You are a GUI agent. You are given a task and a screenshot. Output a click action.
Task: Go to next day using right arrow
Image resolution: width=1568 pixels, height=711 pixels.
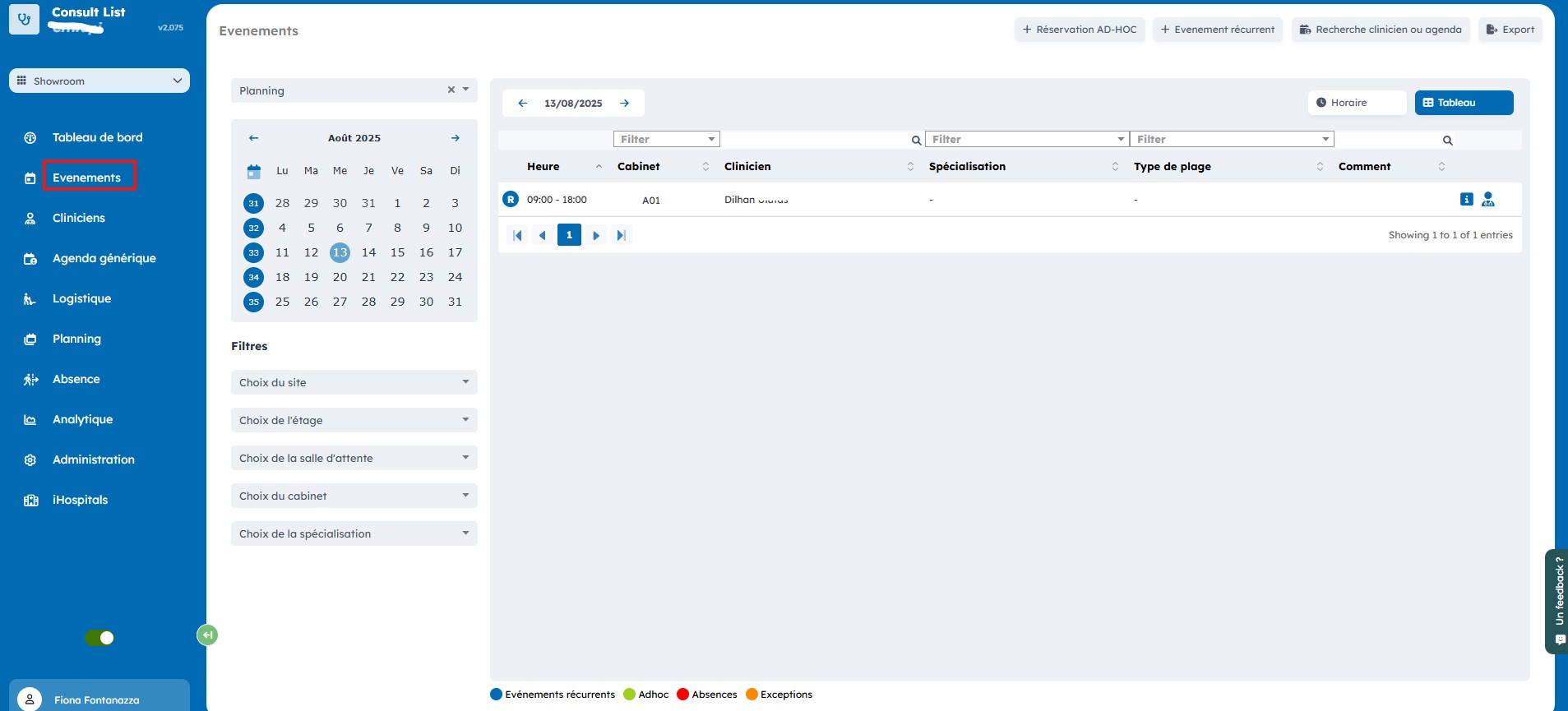[x=625, y=104]
